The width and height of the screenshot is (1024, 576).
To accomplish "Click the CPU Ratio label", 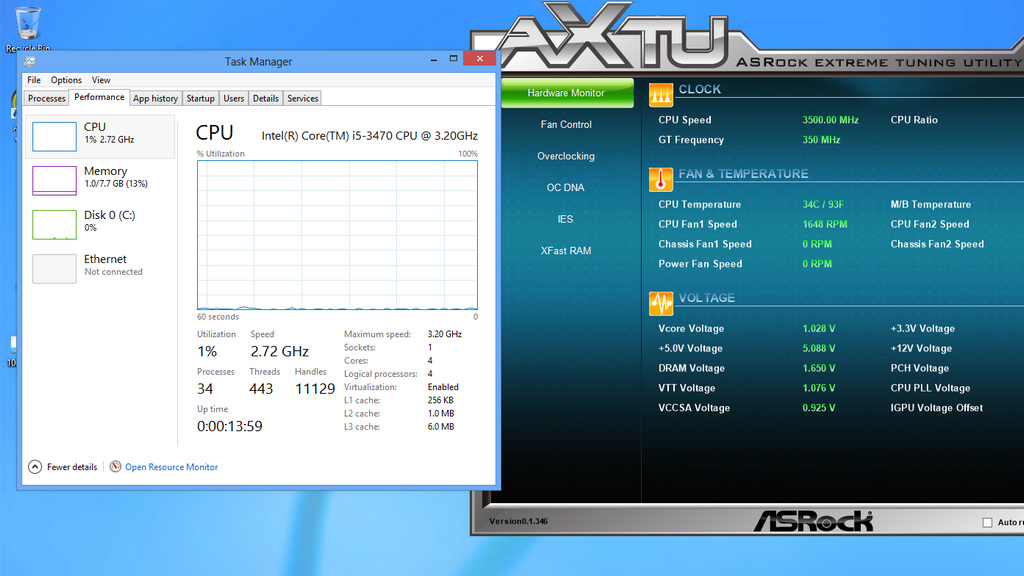I will coord(914,120).
